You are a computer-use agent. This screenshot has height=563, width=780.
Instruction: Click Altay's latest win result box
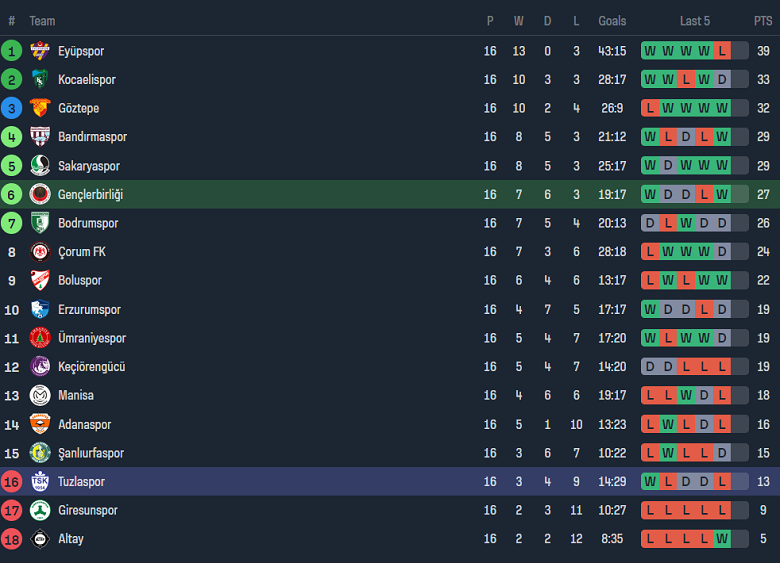coord(722,539)
